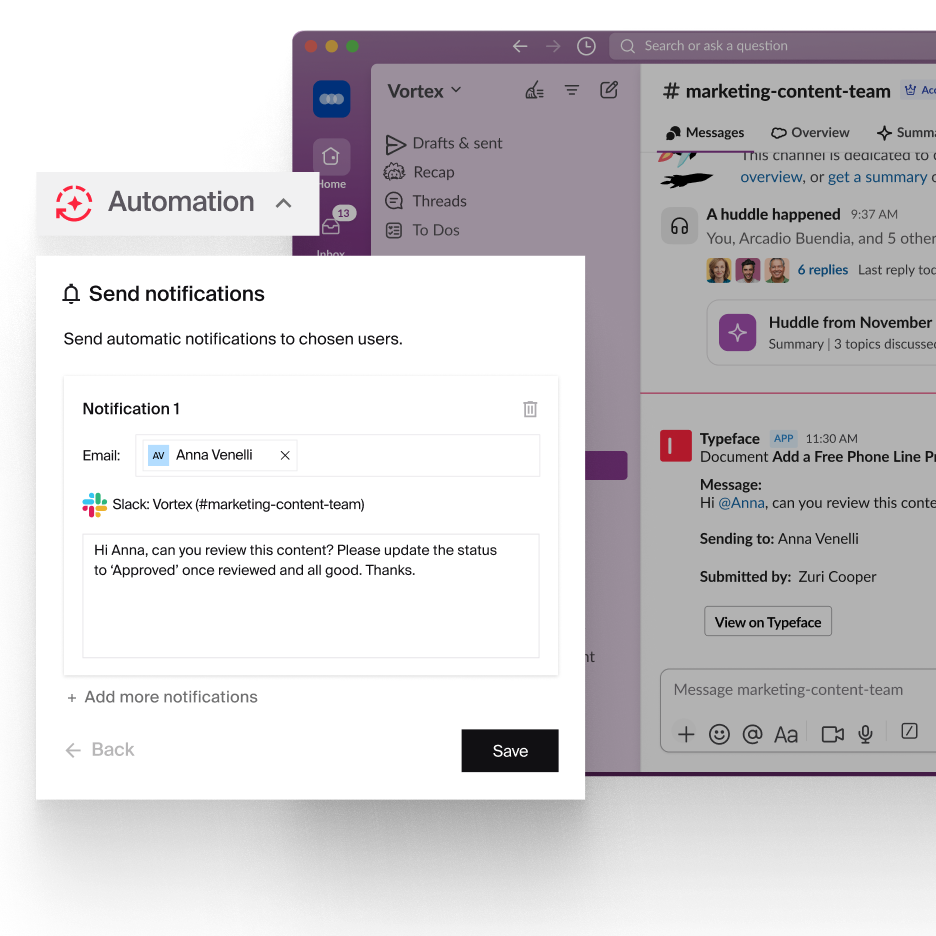This screenshot has width=936, height=936.
Task: Delete Notification 1 with trash icon
Action: coord(530,409)
